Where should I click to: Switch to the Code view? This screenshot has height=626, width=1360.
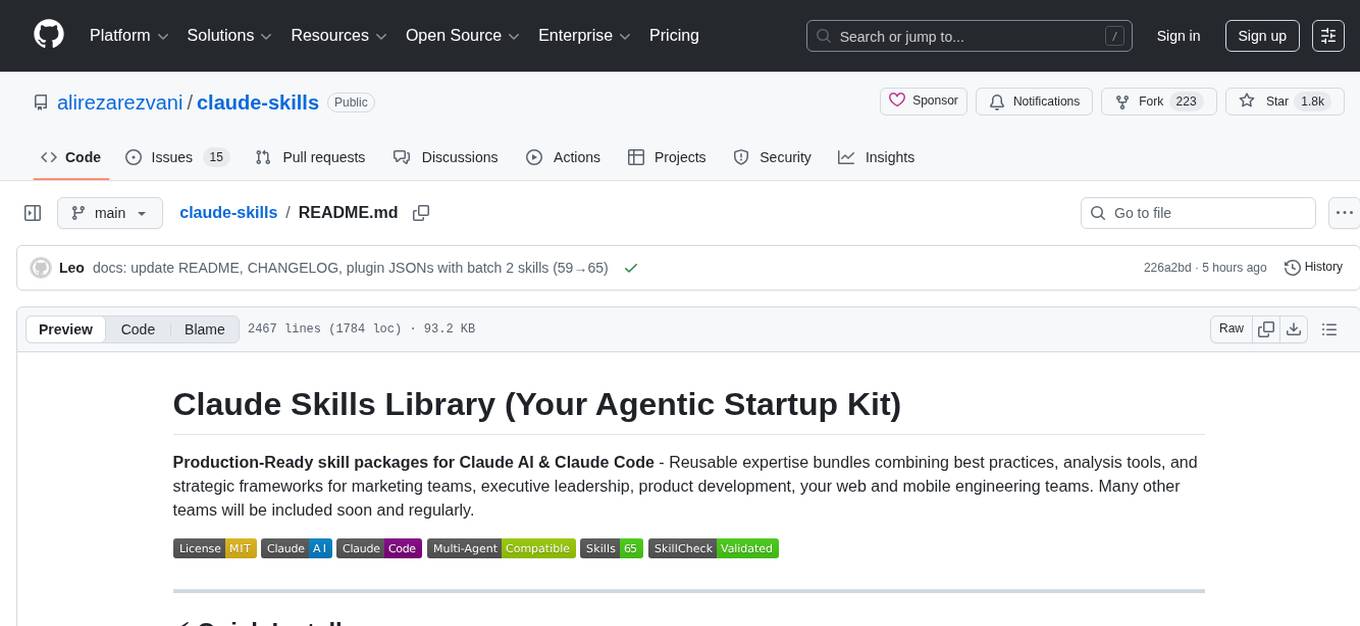[138, 329]
